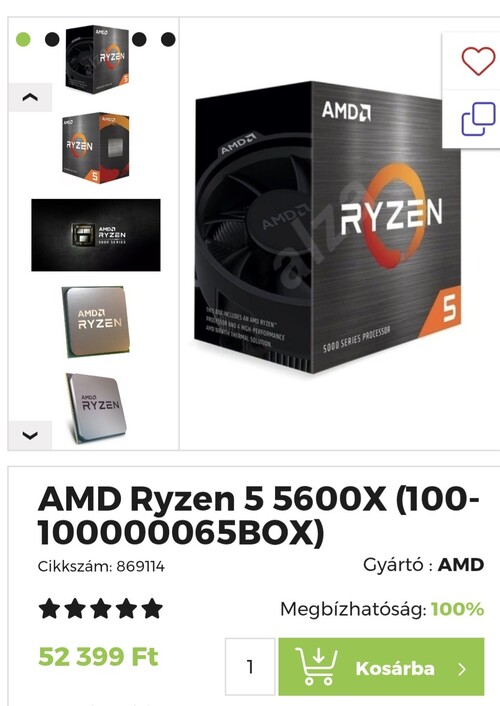Viewport: 500px width, 706px height.
Task: Click the quantity input field
Action: click(x=250, y=666)
